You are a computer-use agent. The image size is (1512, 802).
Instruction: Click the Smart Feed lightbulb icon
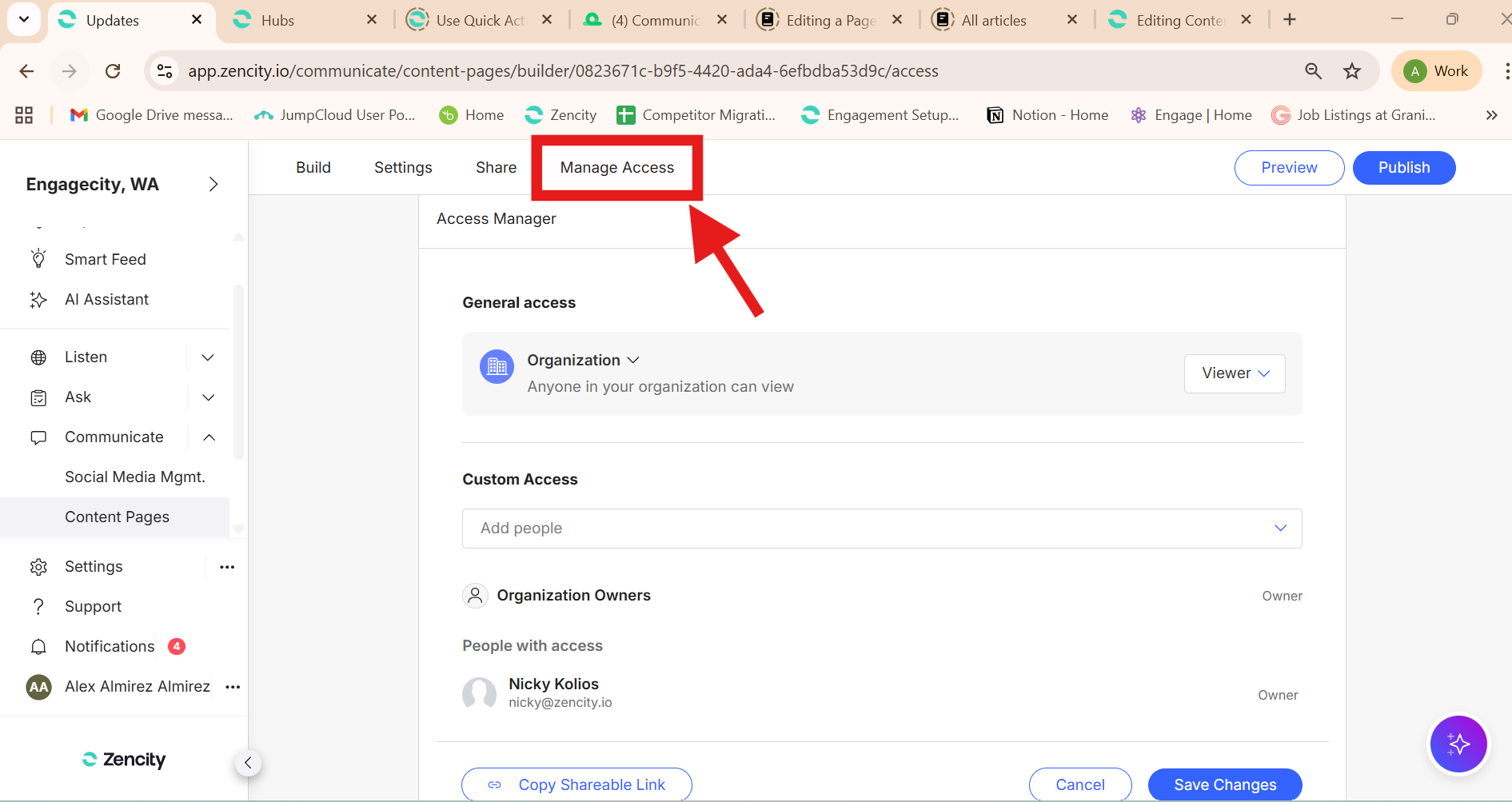coord(38,258)
